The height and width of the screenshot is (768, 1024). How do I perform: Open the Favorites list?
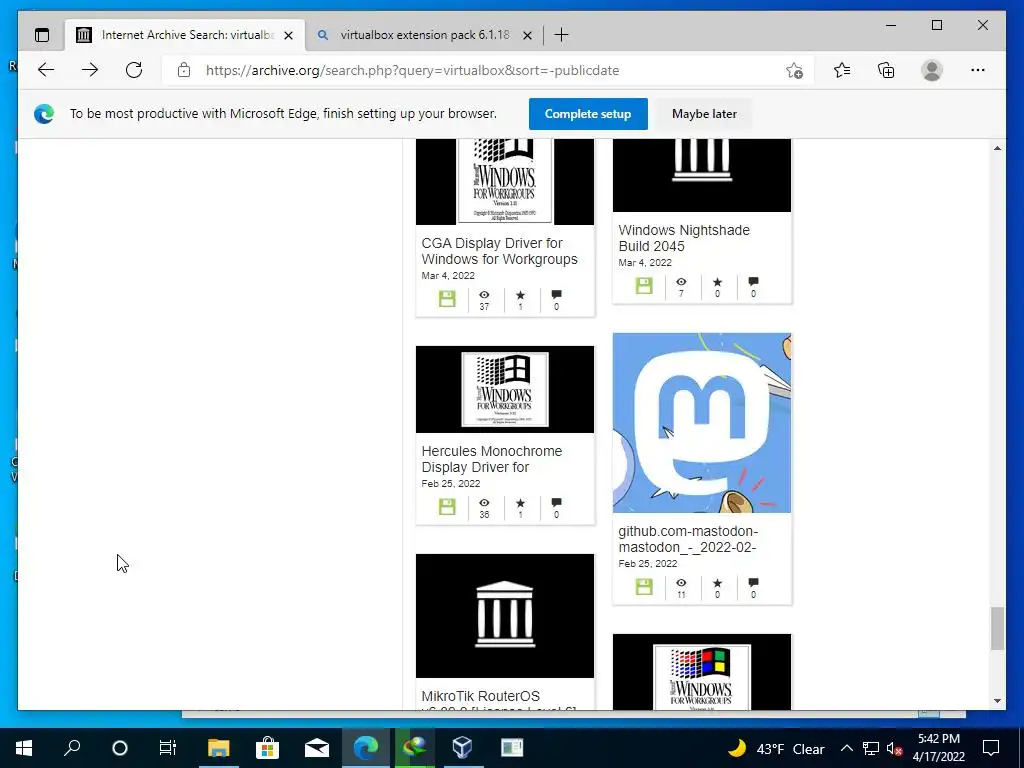coord(842,70)
